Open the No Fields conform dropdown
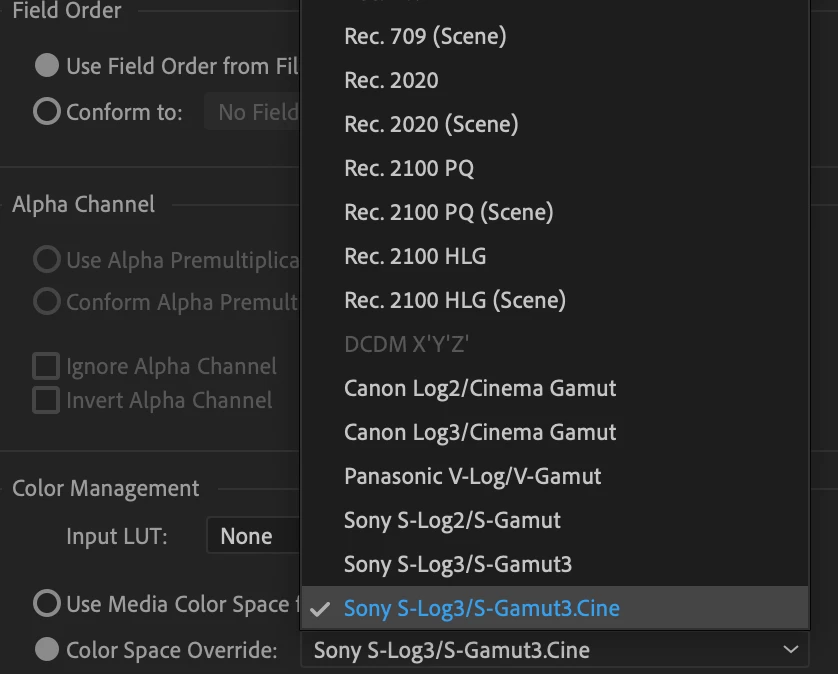This screenshot has height=674, width=838. [x=252, y=112]
